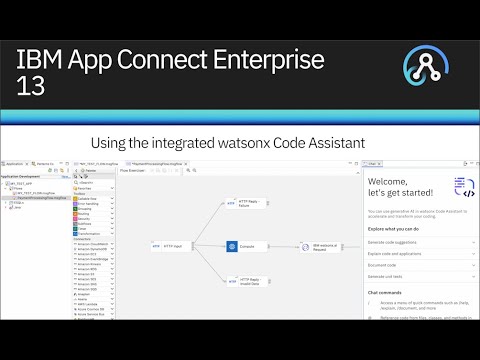Screen dimensions: 480x360
Task: Close the PaymentProcessingFlow.msgflow tab
Action: (x=186, y=164)
